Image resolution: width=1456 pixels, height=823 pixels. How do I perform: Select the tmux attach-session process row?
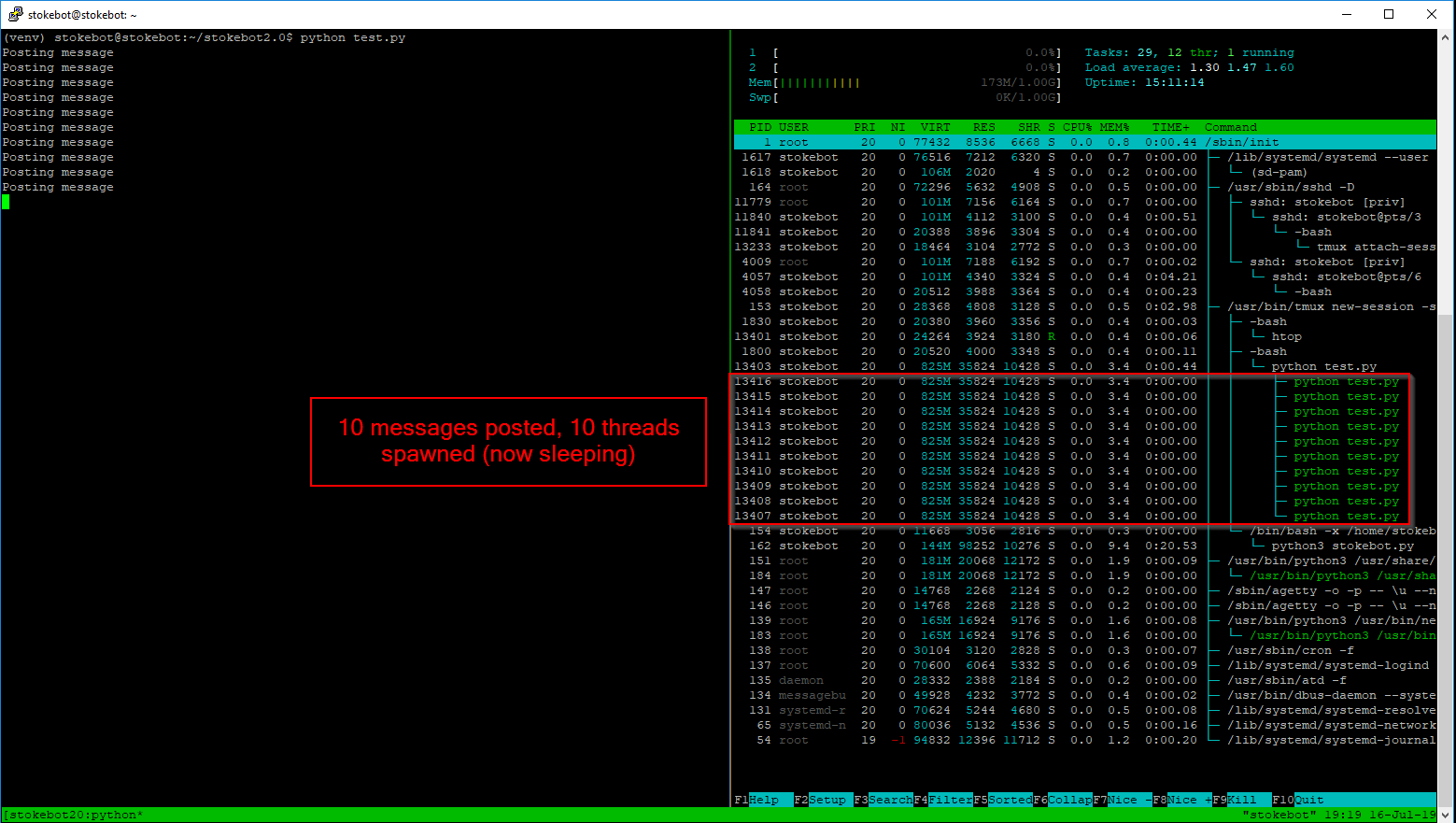pos(1085,247)
